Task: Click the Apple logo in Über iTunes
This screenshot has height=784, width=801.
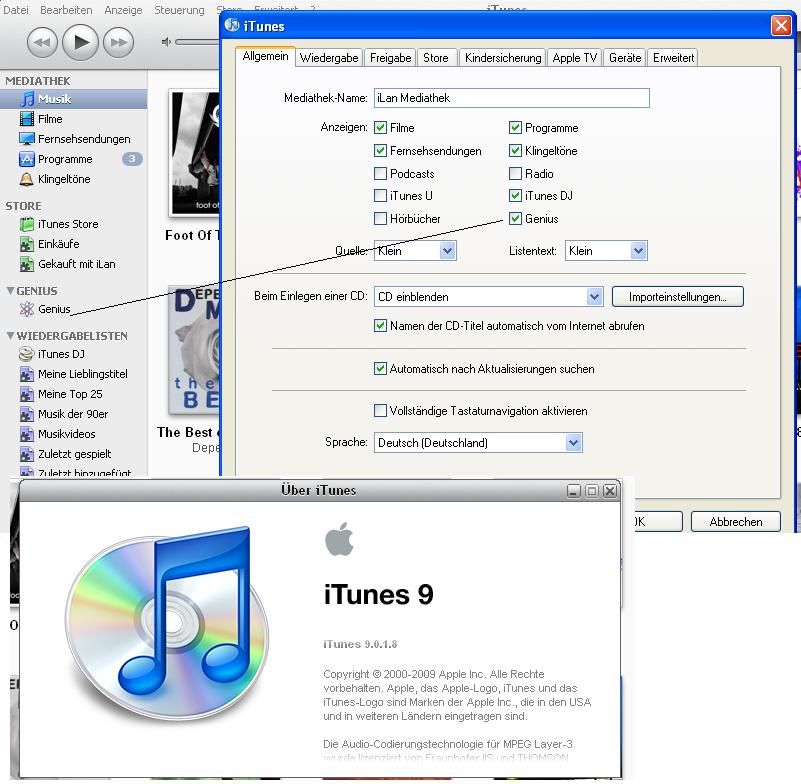Action: tap(339, 538)
